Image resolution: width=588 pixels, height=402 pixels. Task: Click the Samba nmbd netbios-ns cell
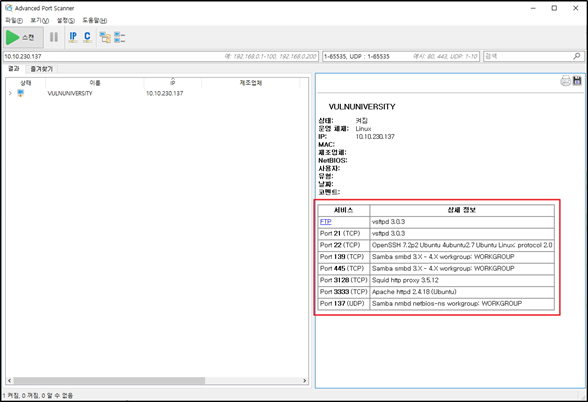click(x=462, y=303)
